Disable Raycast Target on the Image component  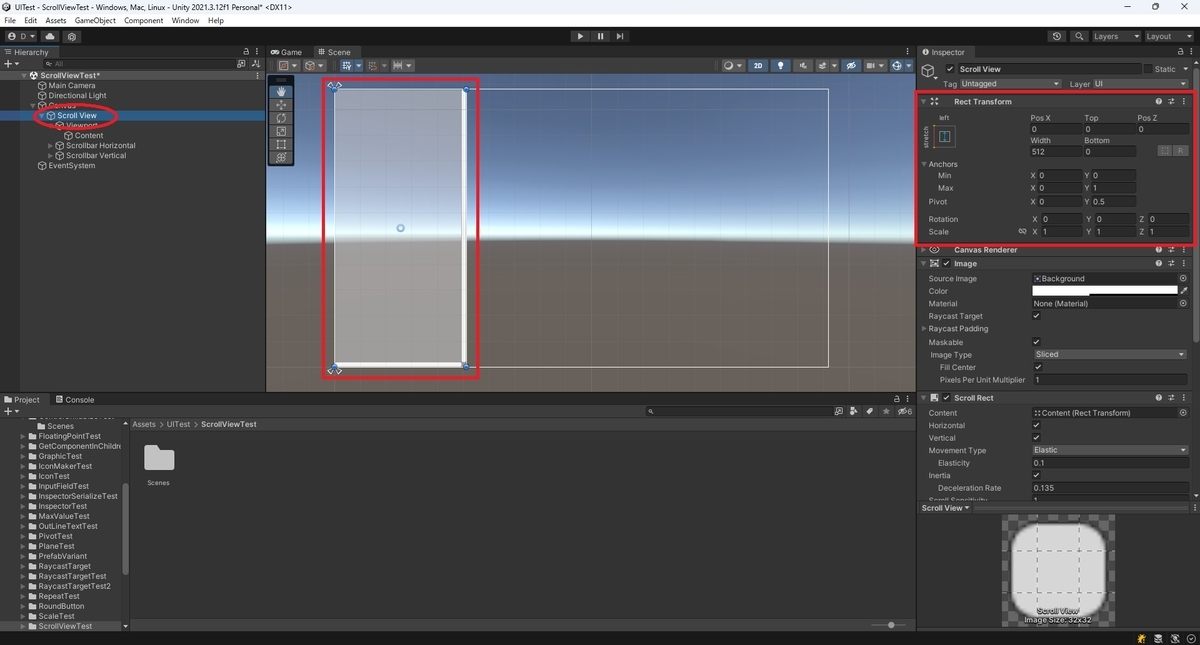[x=1037, y=316]
